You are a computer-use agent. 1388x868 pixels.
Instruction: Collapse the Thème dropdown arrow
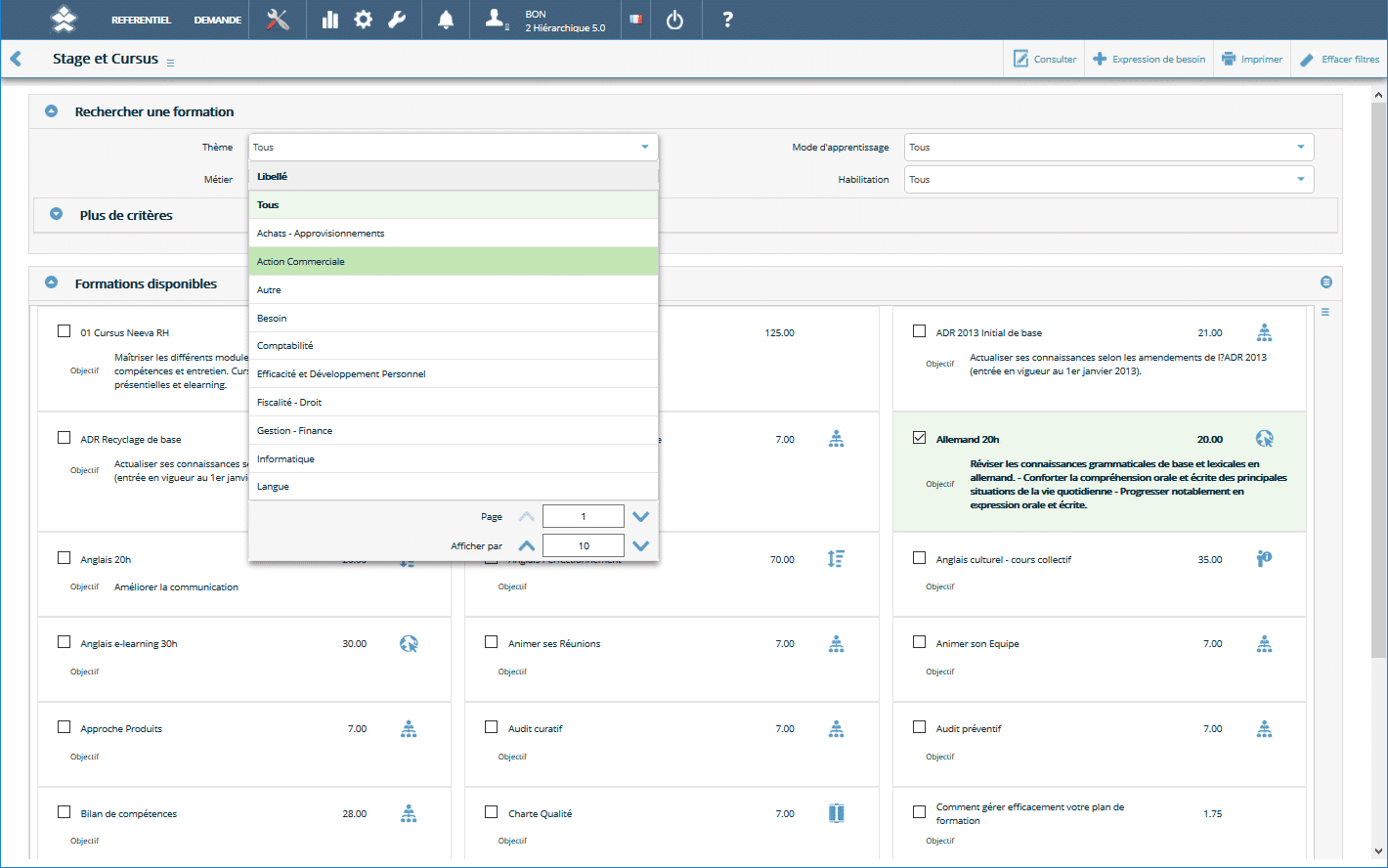(x=645, y=148)
